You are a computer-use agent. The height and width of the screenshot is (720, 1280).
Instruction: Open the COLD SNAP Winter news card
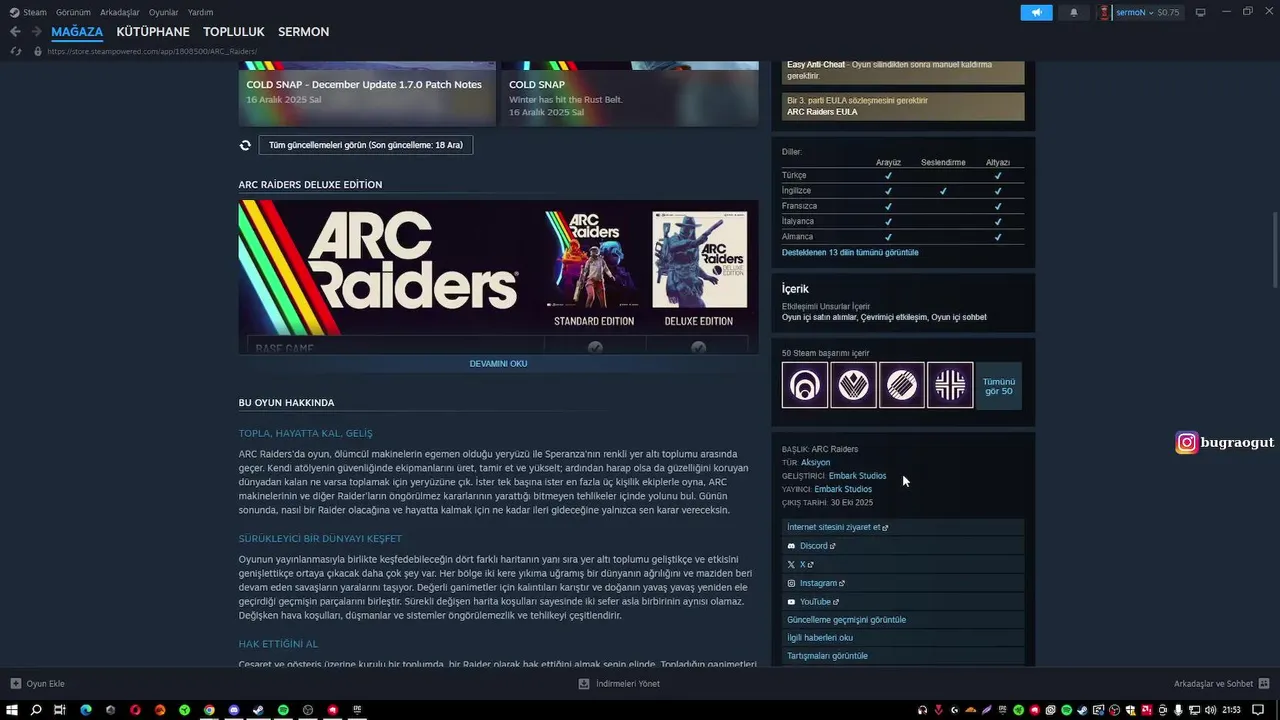(x=630, y=93)
